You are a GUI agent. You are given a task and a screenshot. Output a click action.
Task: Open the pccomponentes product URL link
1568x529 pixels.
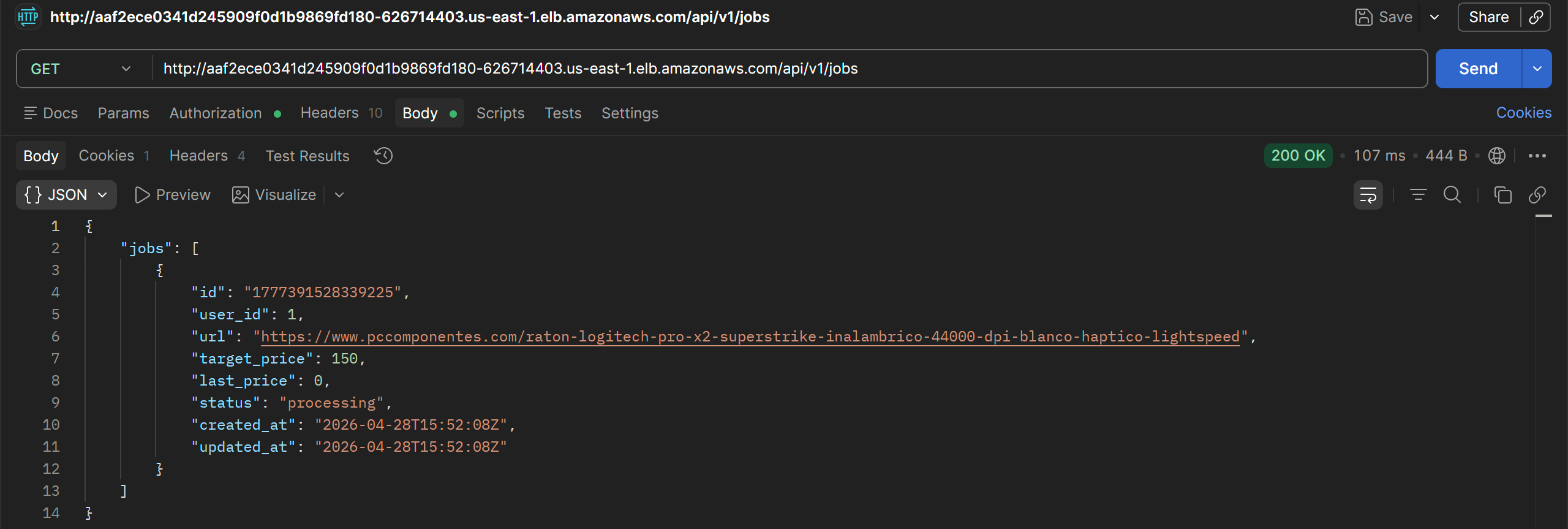tap(750, 337)
